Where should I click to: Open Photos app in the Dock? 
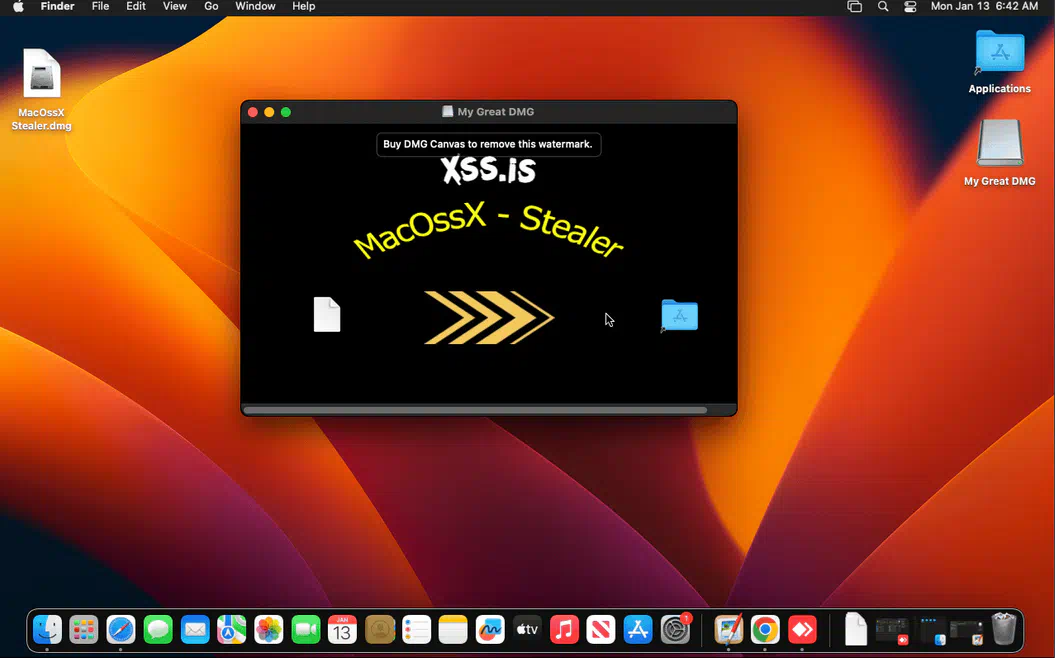[x=268, y=630]
